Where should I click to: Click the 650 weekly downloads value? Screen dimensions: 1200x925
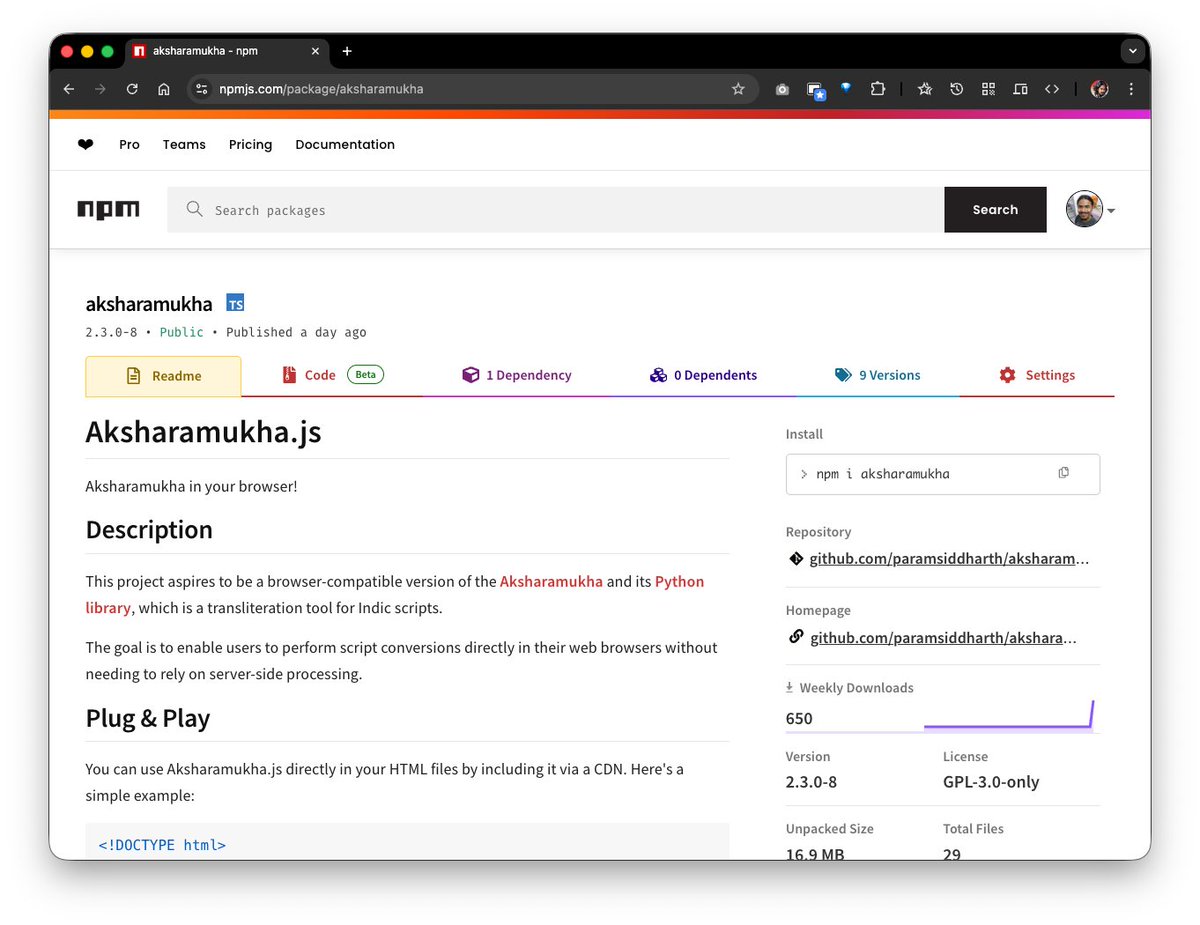pyautogui.click(x=799, y=718)
